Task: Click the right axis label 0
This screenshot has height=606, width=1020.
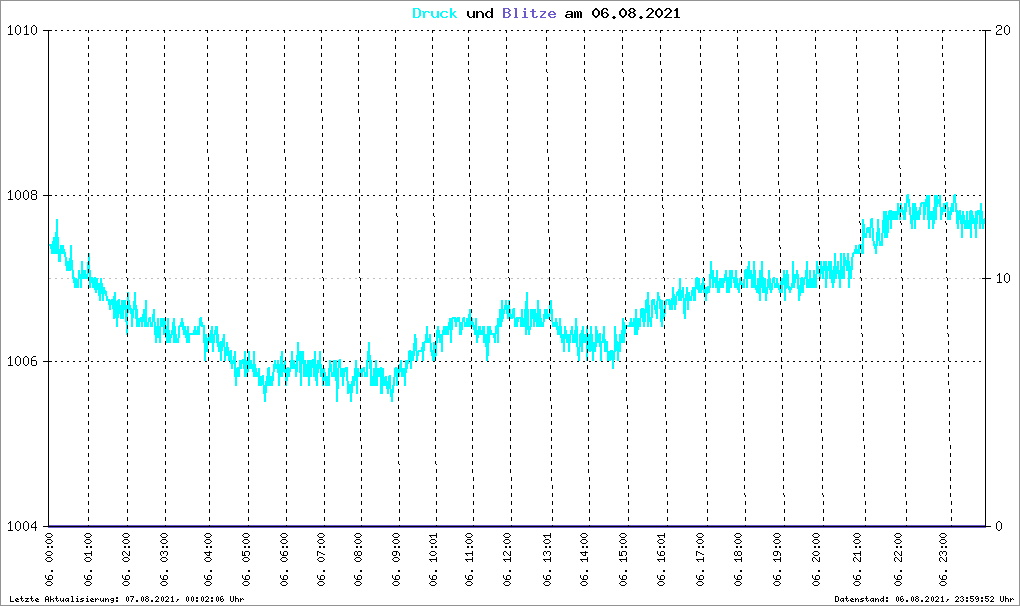Action: (x=999, y=527)
